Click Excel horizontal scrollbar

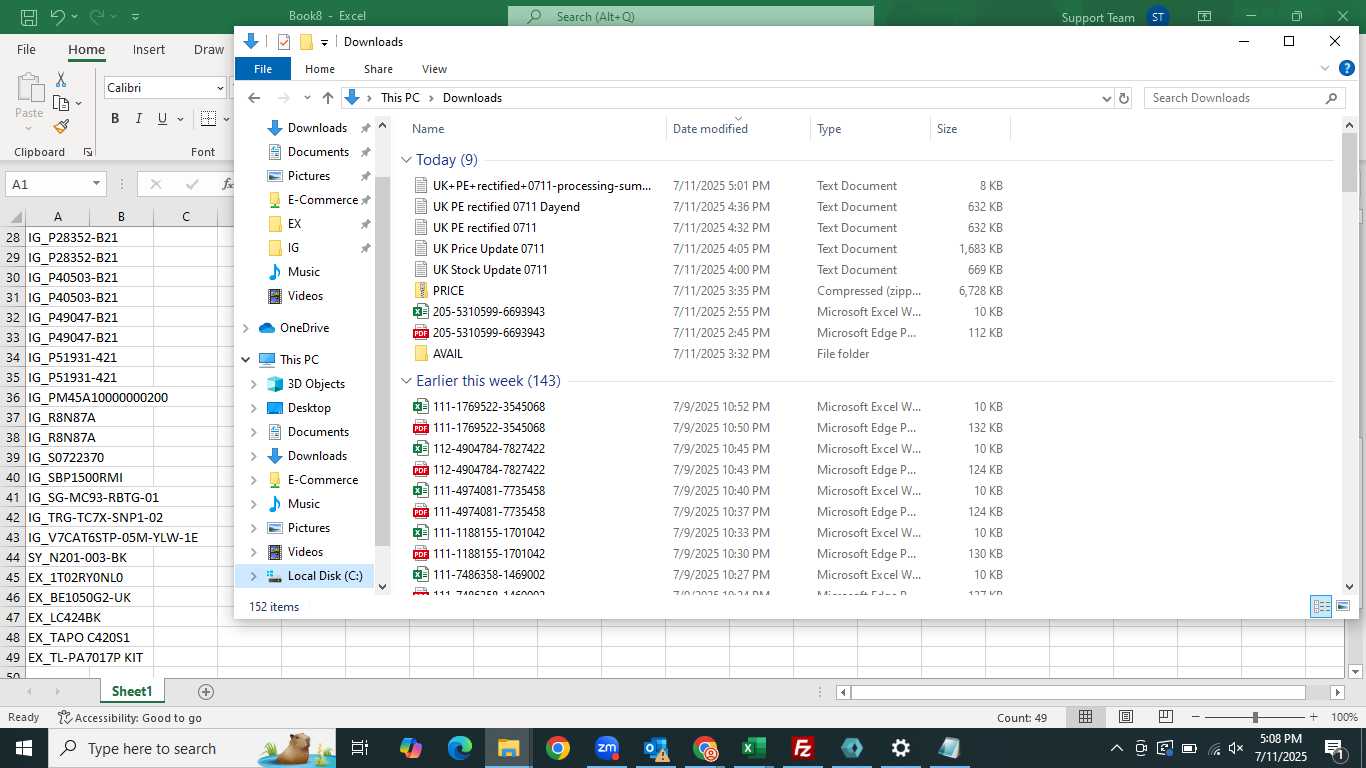coord(1078,692)
